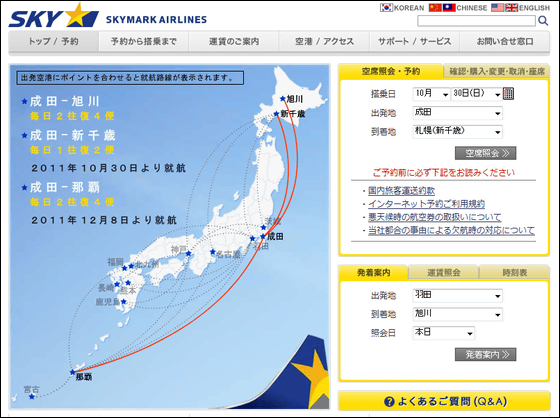Image resolution: width=560 pixels, height=418 pixels.
Task: Open the boarding day dropdown 30日(日)
Action: [477, 94]
